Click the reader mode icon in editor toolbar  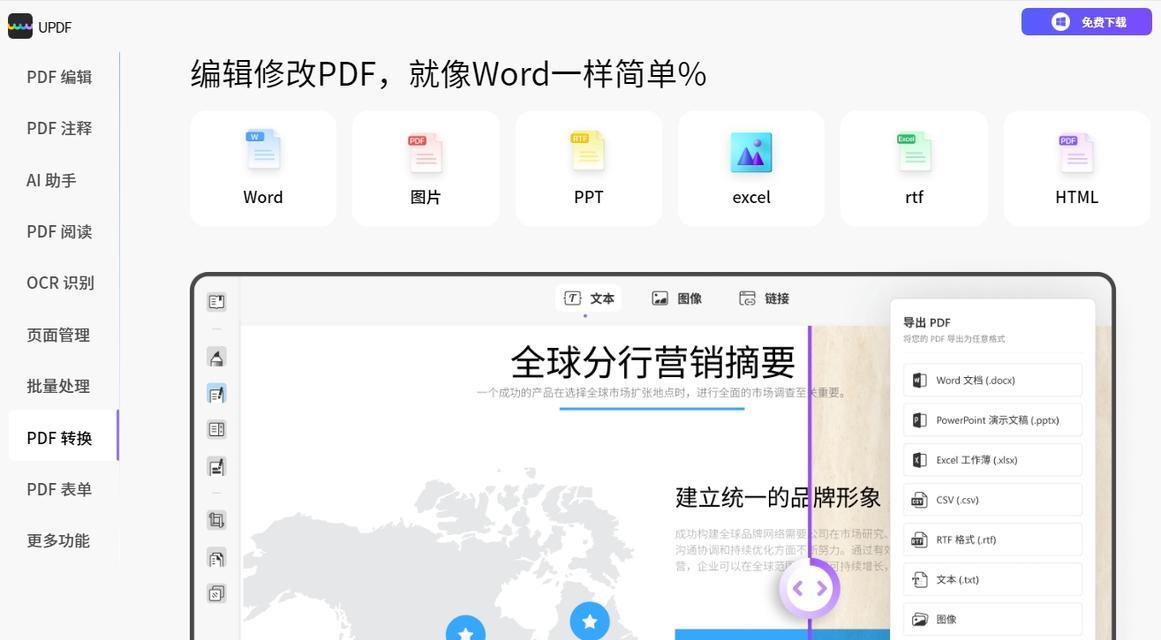point(216,301)
